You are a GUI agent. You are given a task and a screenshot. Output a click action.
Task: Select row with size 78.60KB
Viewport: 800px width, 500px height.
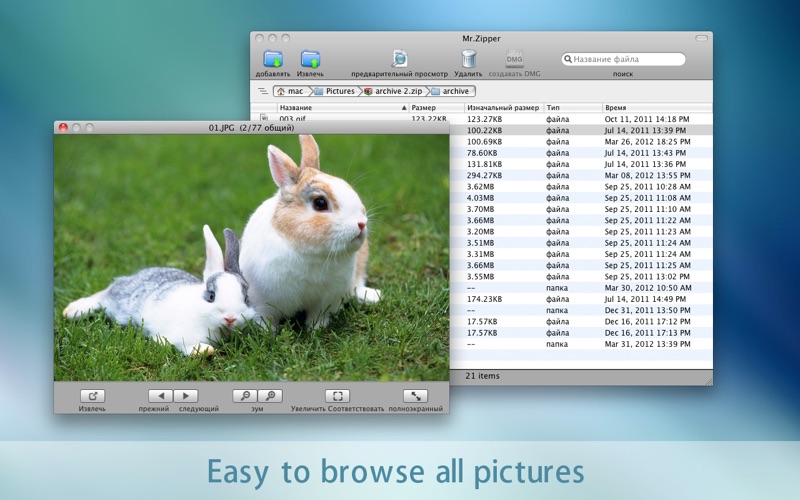click(x=581, y=153)
